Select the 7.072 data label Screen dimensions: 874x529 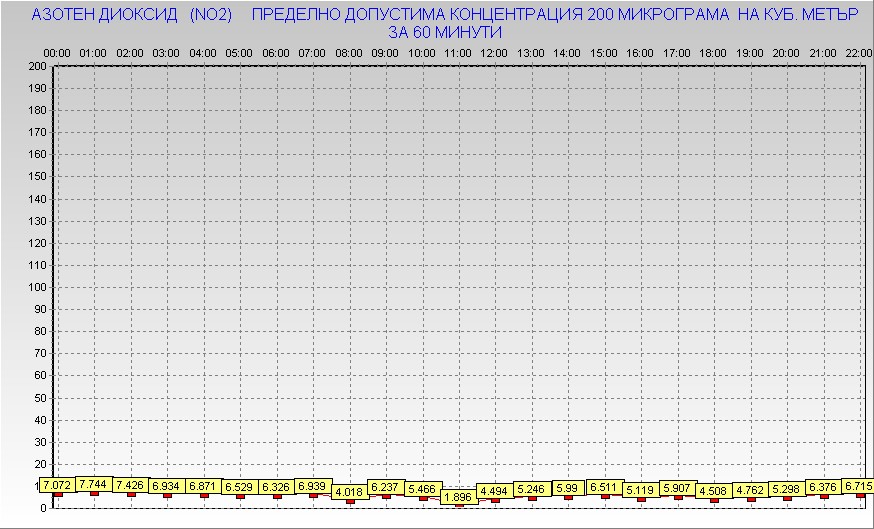click(57, 485)
